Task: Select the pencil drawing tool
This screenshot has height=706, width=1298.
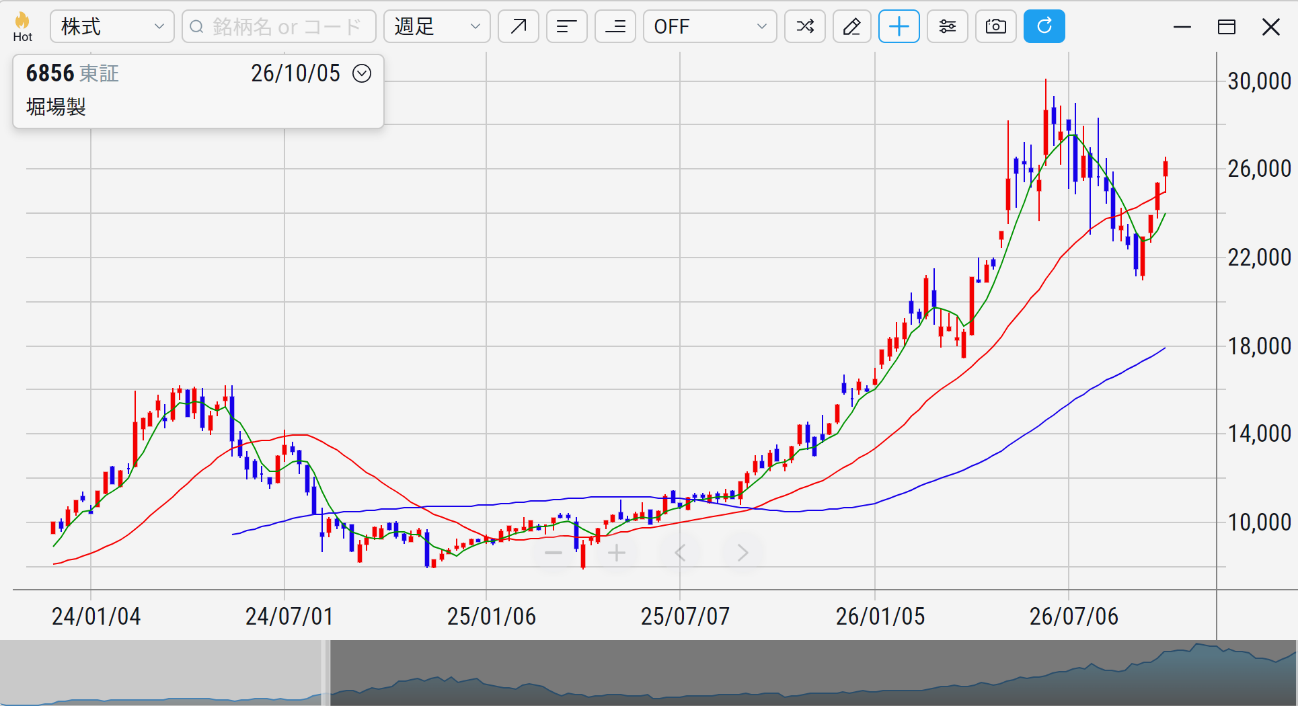Action: 852,27
